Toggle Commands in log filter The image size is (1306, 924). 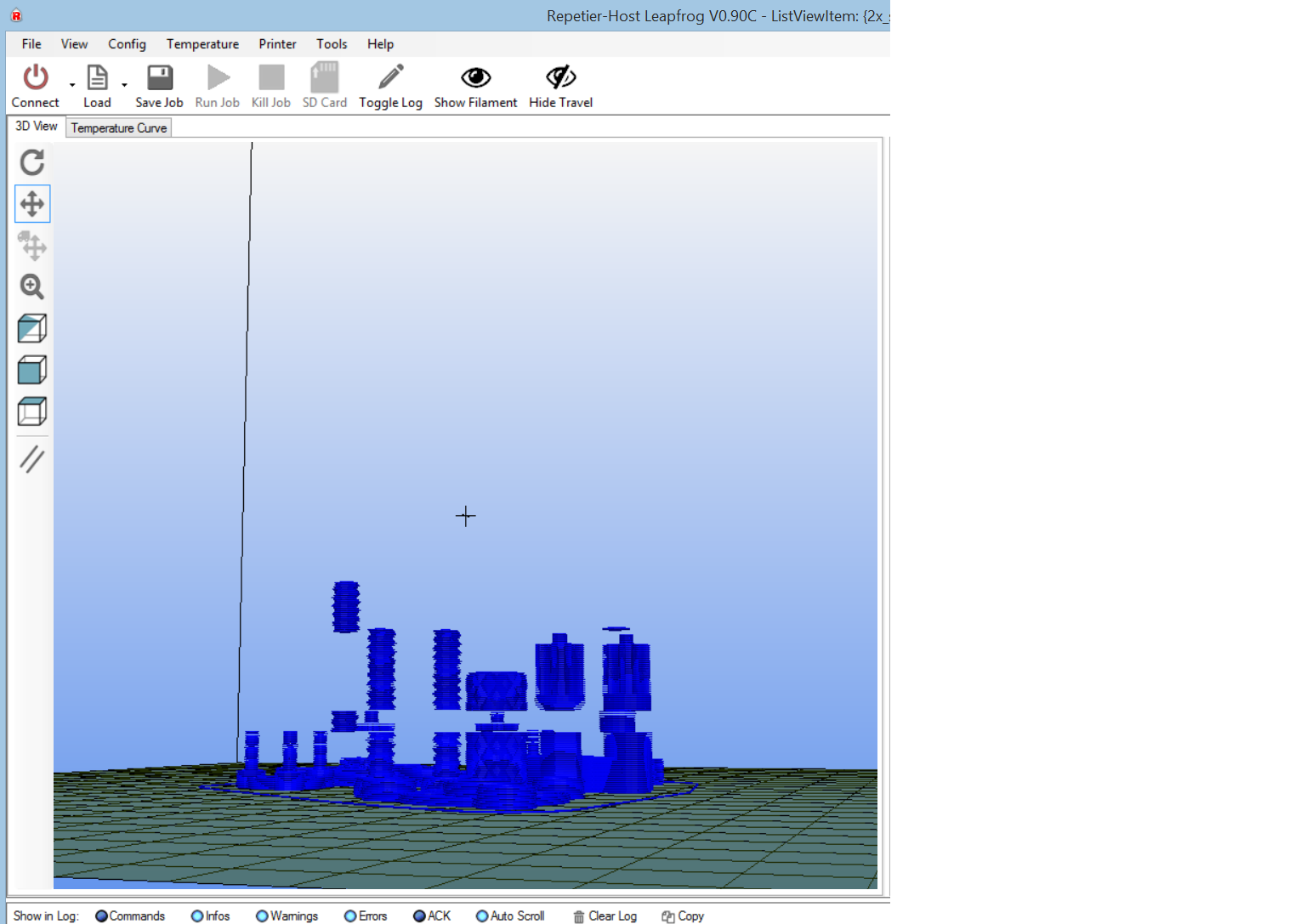(x=130, y=915)
